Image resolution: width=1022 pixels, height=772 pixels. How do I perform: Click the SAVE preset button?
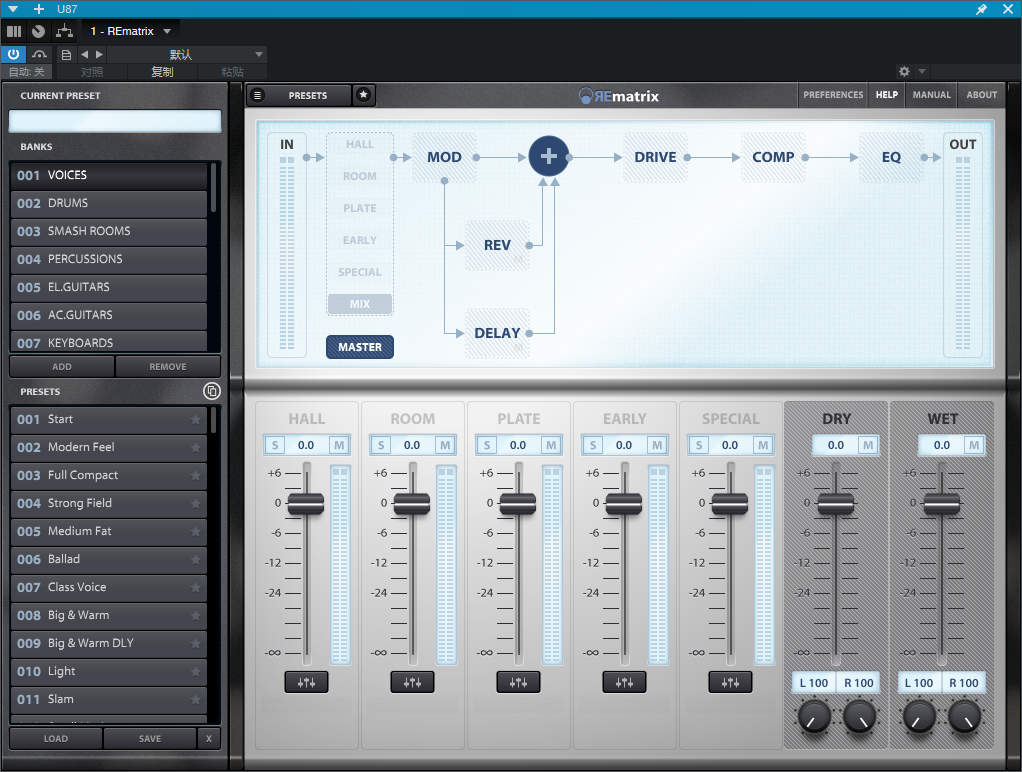click(x=149, y=739)
